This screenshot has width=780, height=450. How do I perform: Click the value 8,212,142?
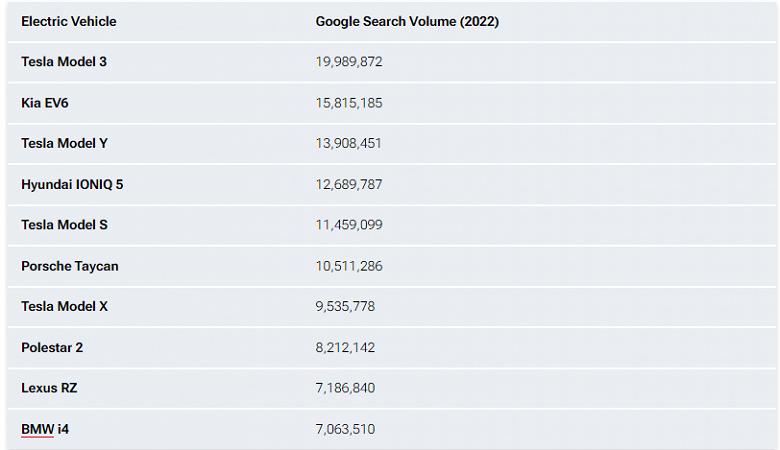coord(345,347)
